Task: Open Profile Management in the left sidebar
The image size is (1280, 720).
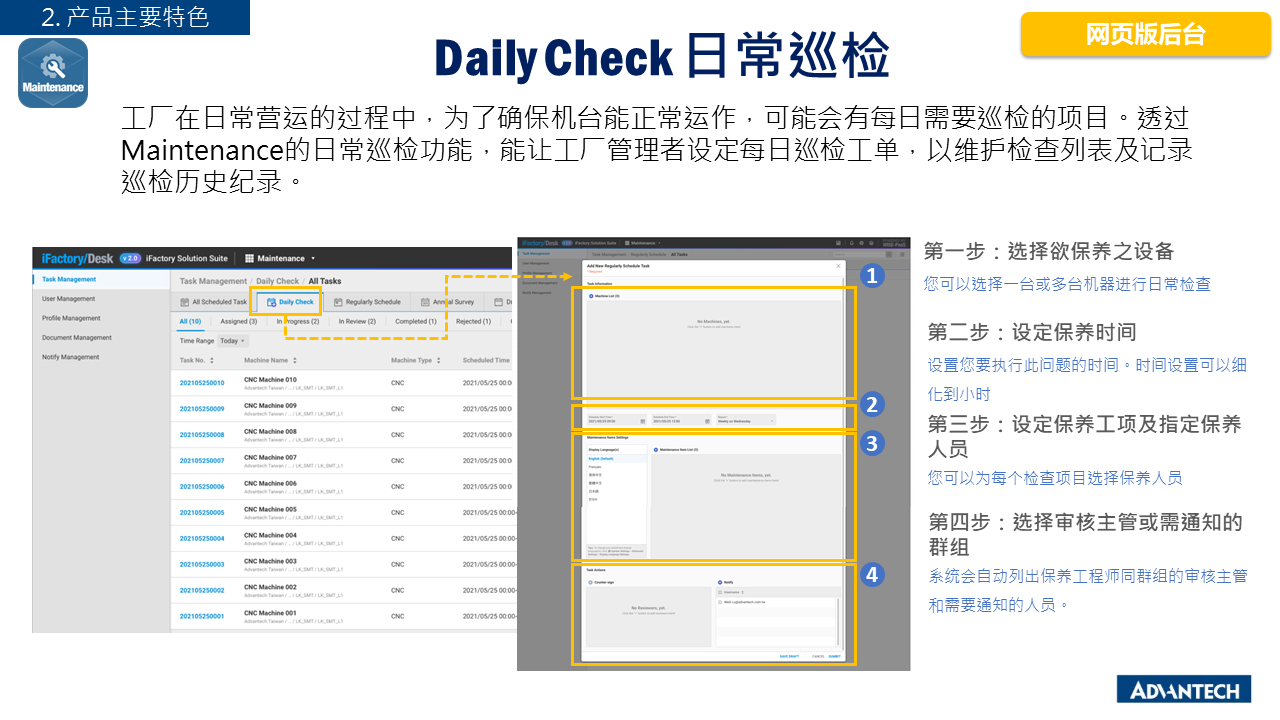Action: pos(71,318)
